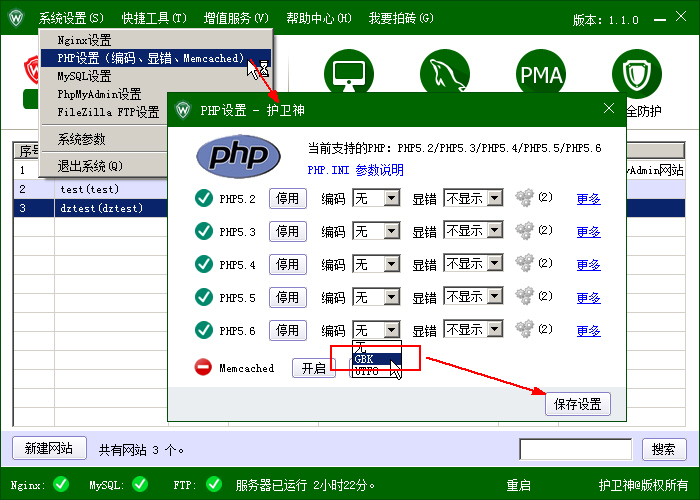Click the gear icon for PHP5.4
The width and height of the screenshot is (700, 500).
[x=525, y=263]
